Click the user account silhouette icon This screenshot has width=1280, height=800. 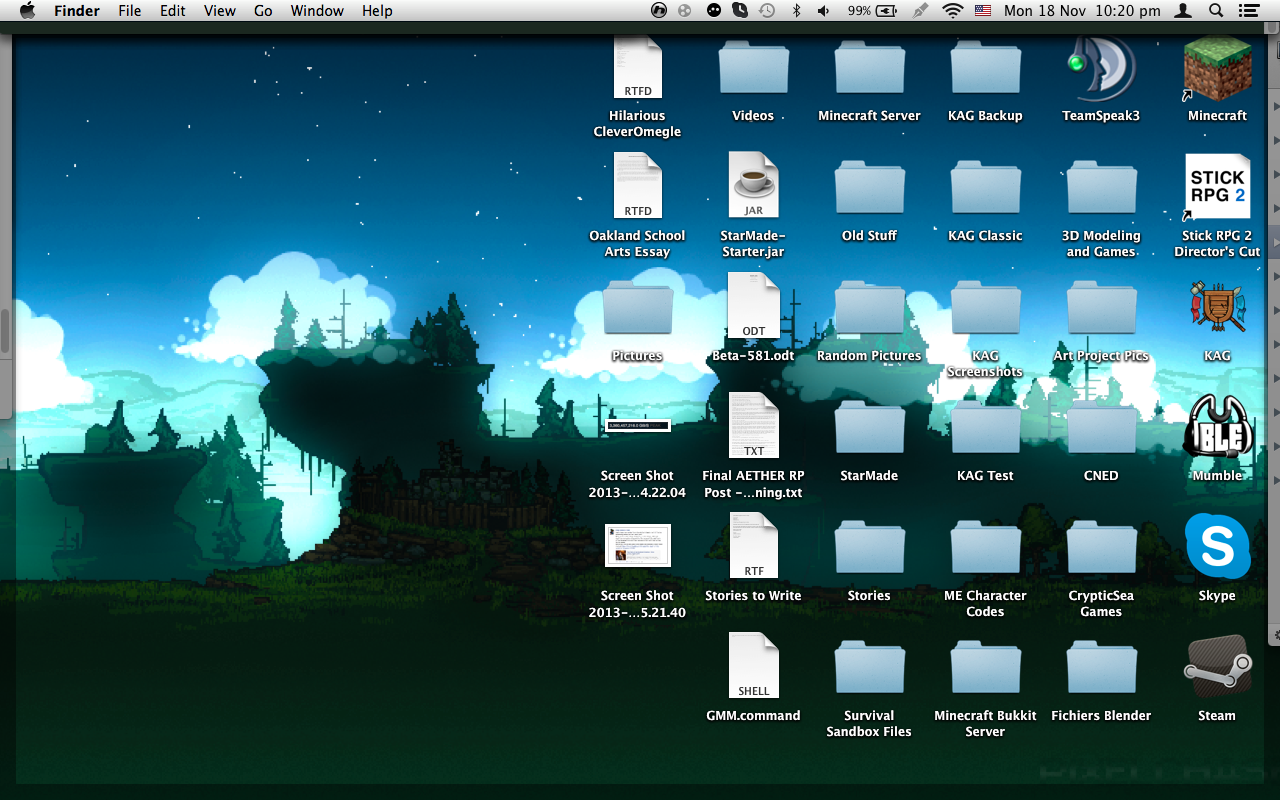point(1183,11)
